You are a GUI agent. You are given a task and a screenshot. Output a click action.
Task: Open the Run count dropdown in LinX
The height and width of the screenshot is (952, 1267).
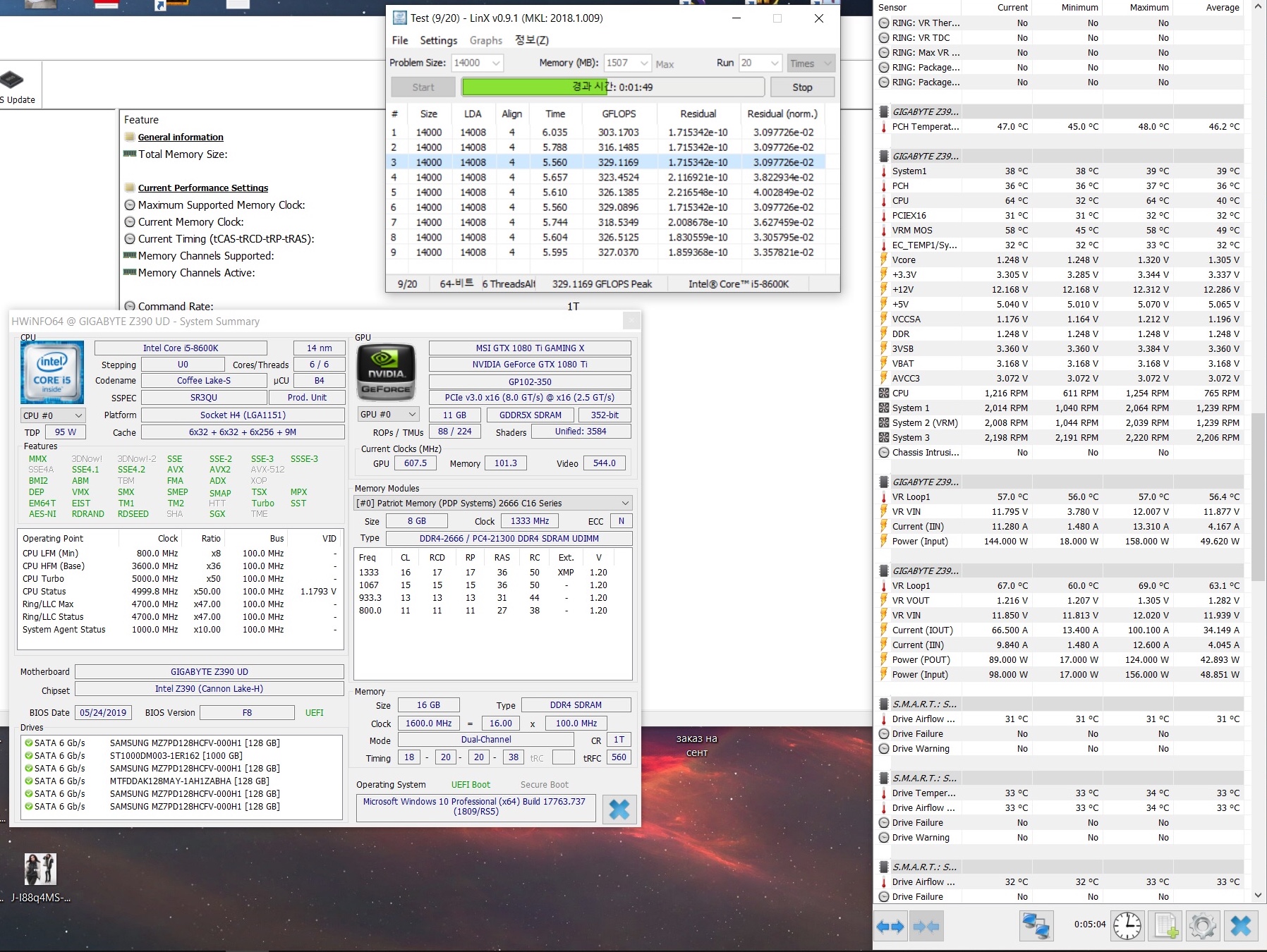pos(775,63)
